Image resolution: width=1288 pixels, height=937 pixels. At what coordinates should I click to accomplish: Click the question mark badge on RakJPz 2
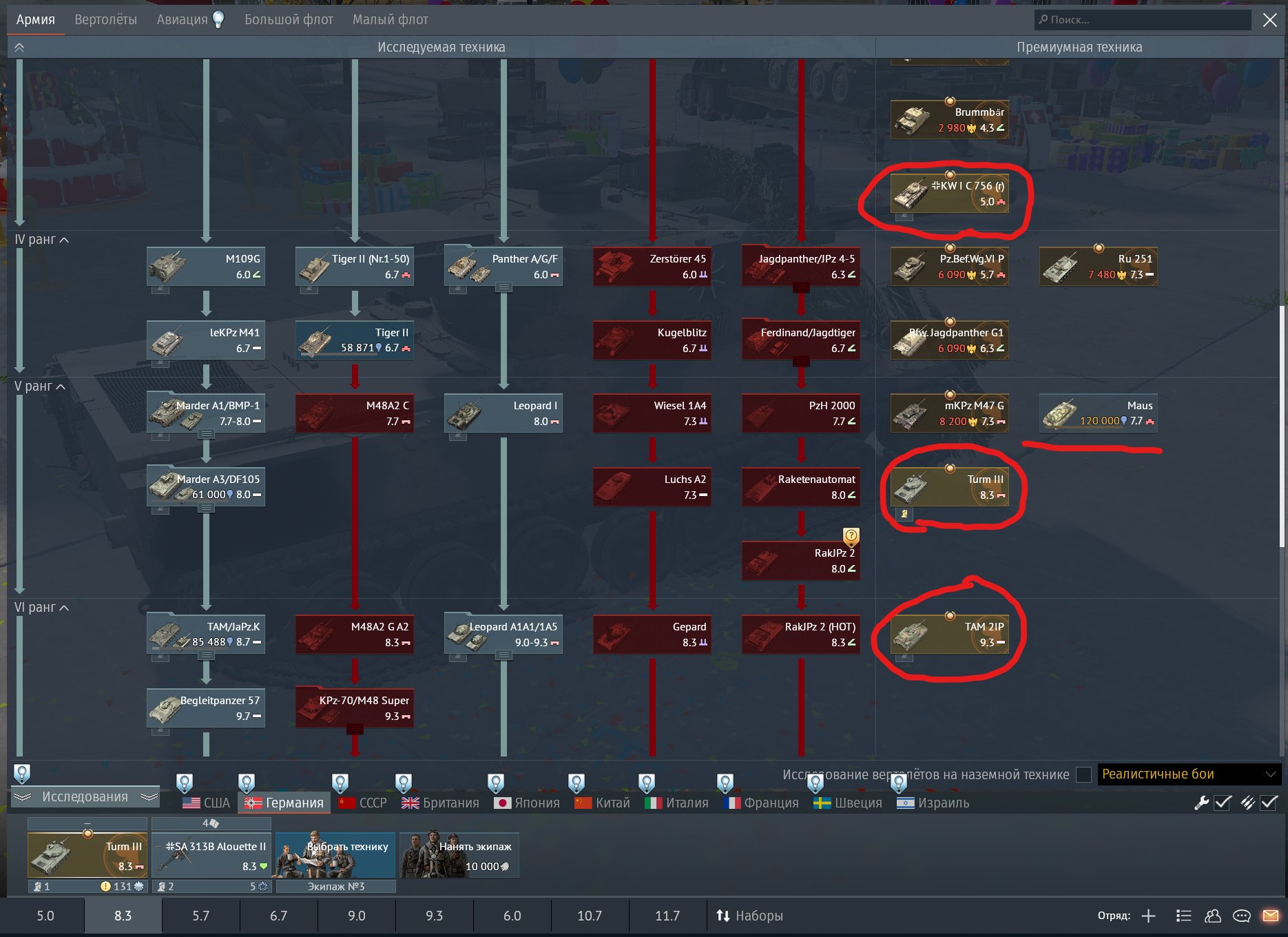click(851, 535)
